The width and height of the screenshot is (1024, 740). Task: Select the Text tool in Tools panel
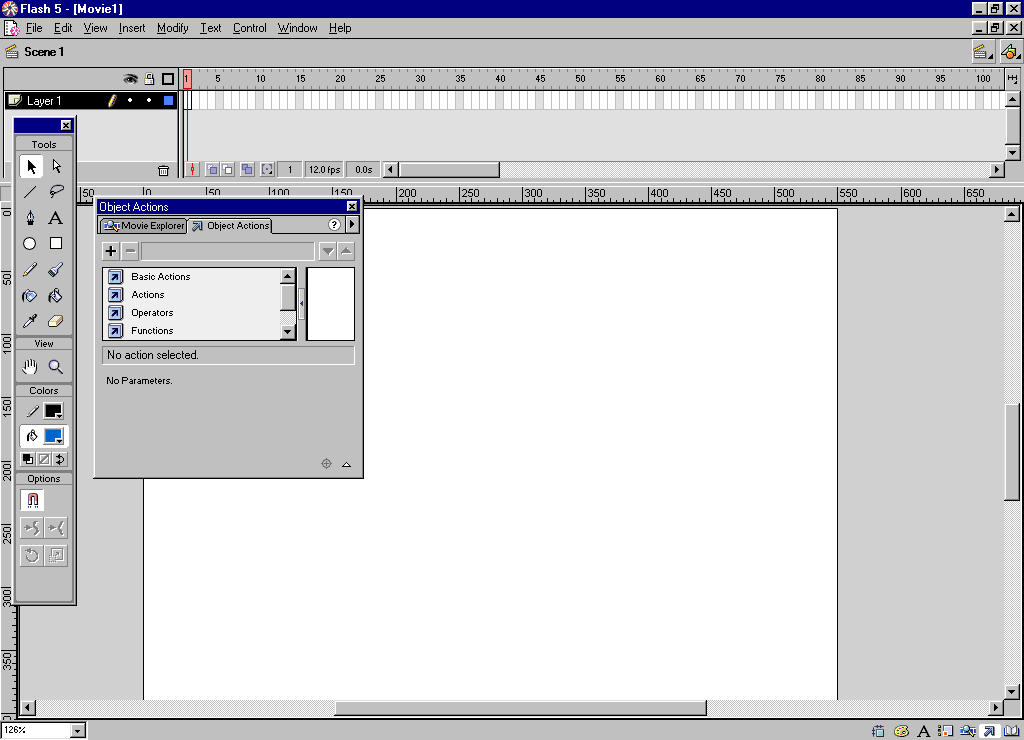pos(56,217)
